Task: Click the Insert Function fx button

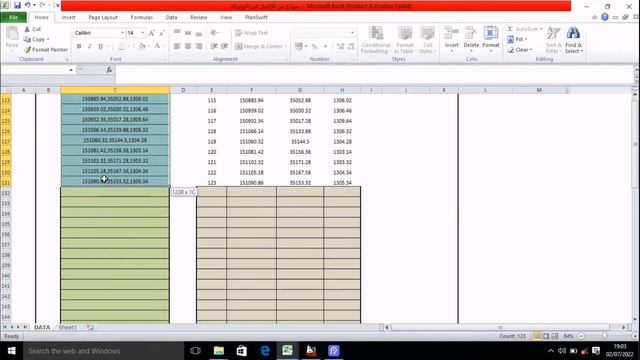Action: click(x=109, y=70)
